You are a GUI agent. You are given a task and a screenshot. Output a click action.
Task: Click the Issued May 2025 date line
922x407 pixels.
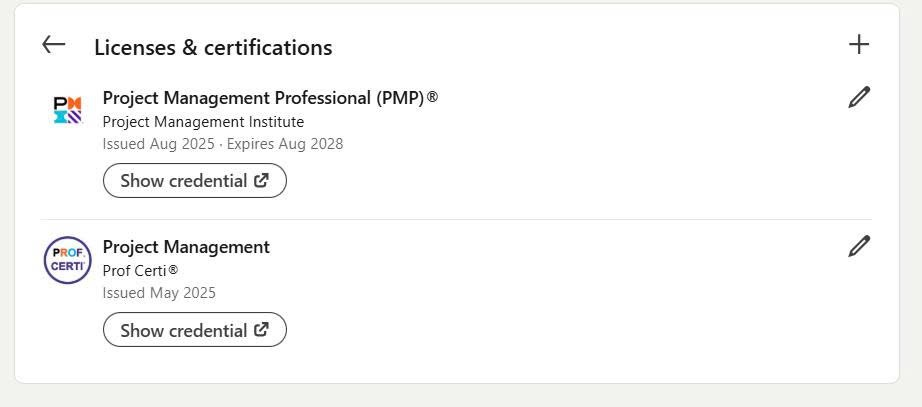(x=159, y=293)
